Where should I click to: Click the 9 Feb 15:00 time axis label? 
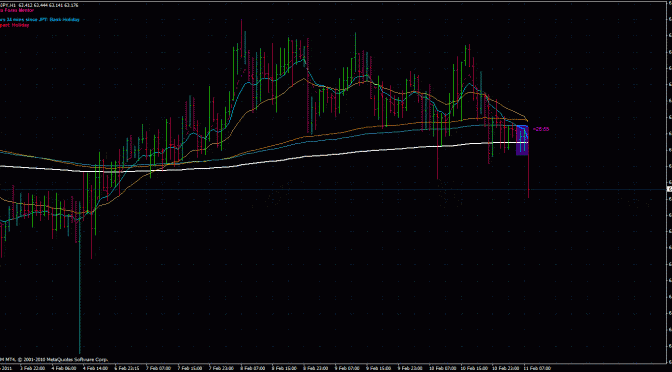click(x=379, y=368)
